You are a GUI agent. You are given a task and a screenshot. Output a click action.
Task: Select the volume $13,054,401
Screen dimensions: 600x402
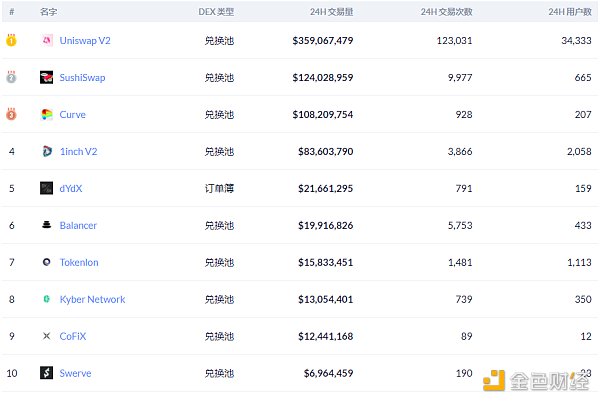(326, 299)
